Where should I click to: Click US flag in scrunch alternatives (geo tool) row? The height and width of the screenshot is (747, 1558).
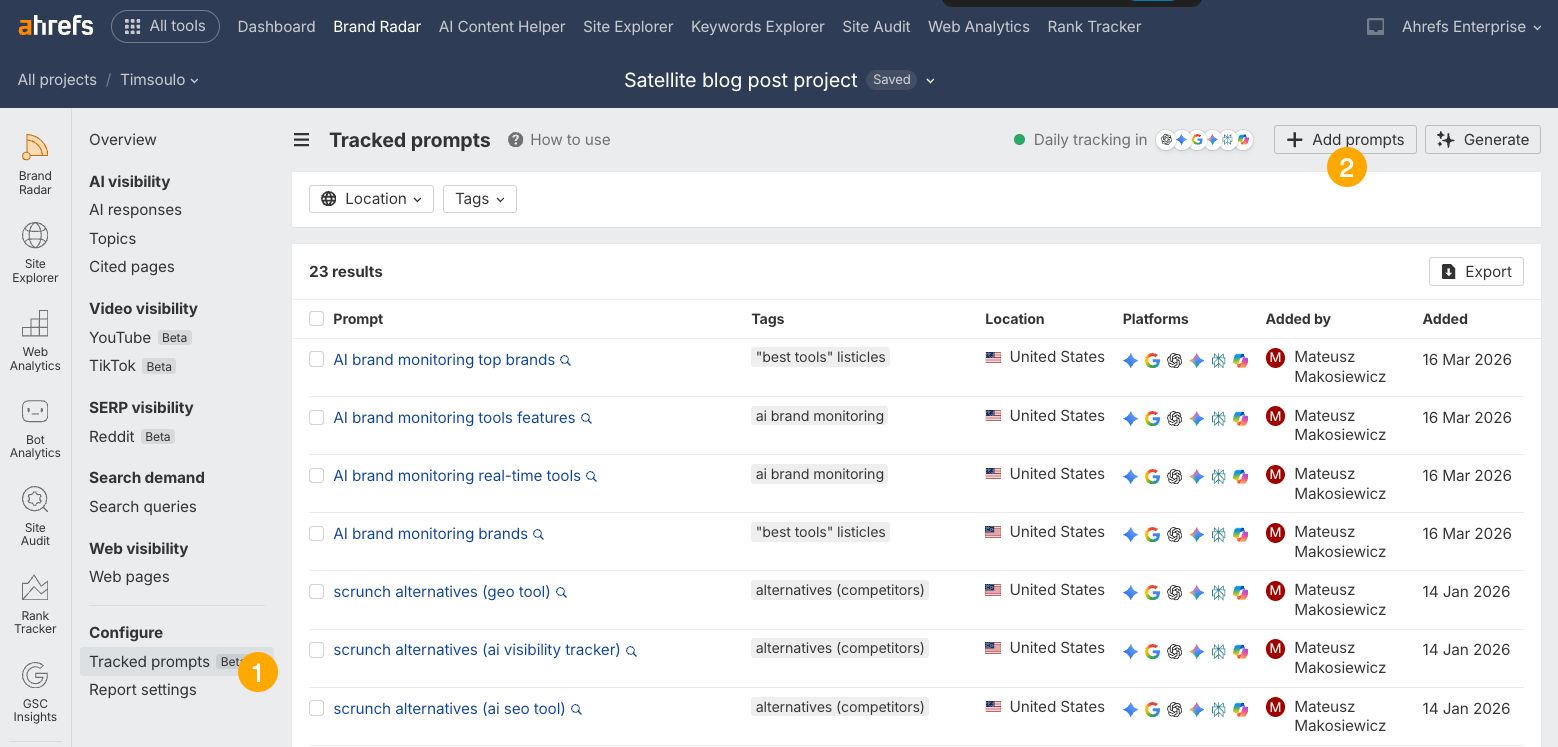coord(993,590)
